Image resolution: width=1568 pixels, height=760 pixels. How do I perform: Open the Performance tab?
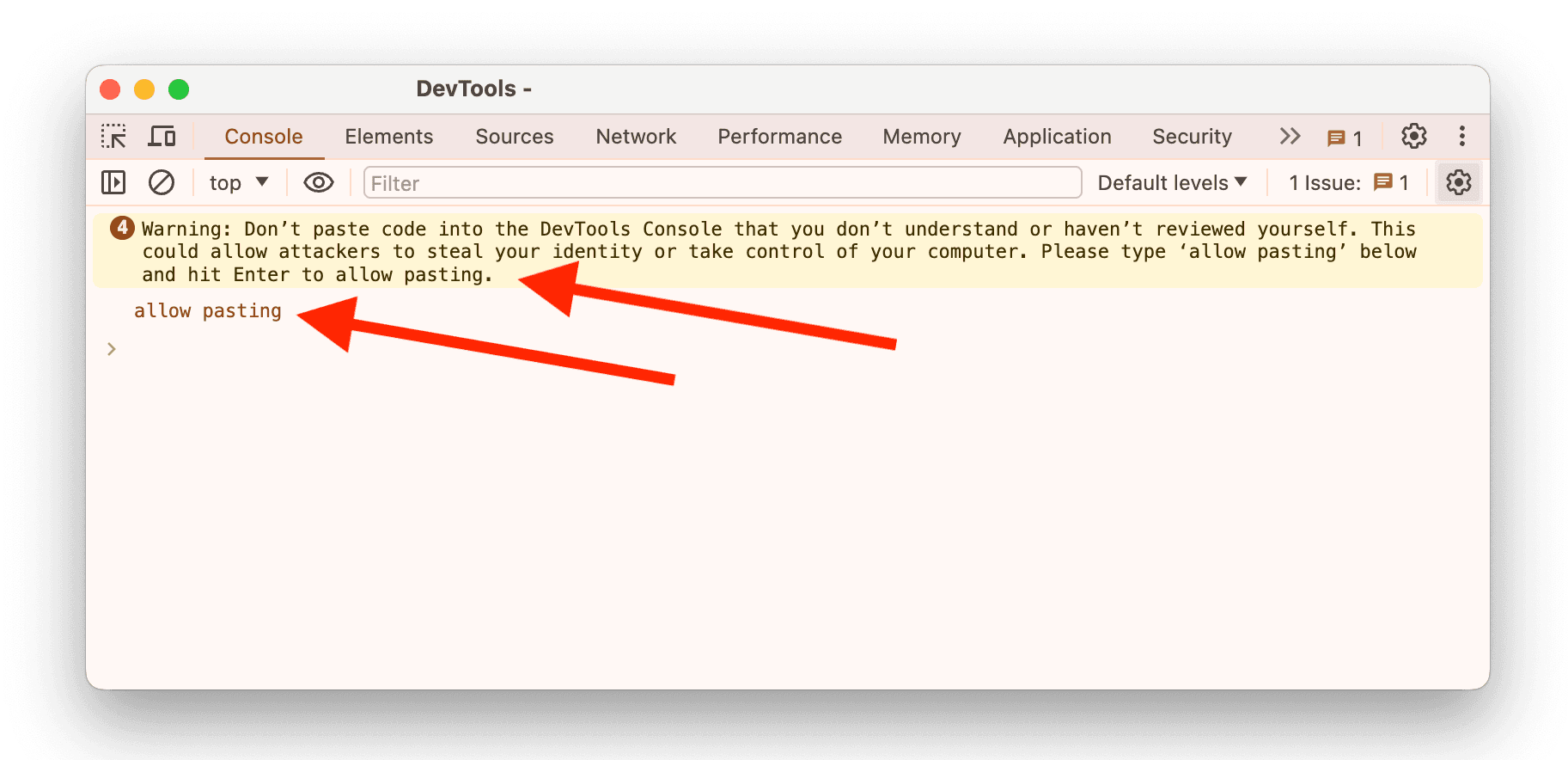pyautogui.click(x=779, y=137)
